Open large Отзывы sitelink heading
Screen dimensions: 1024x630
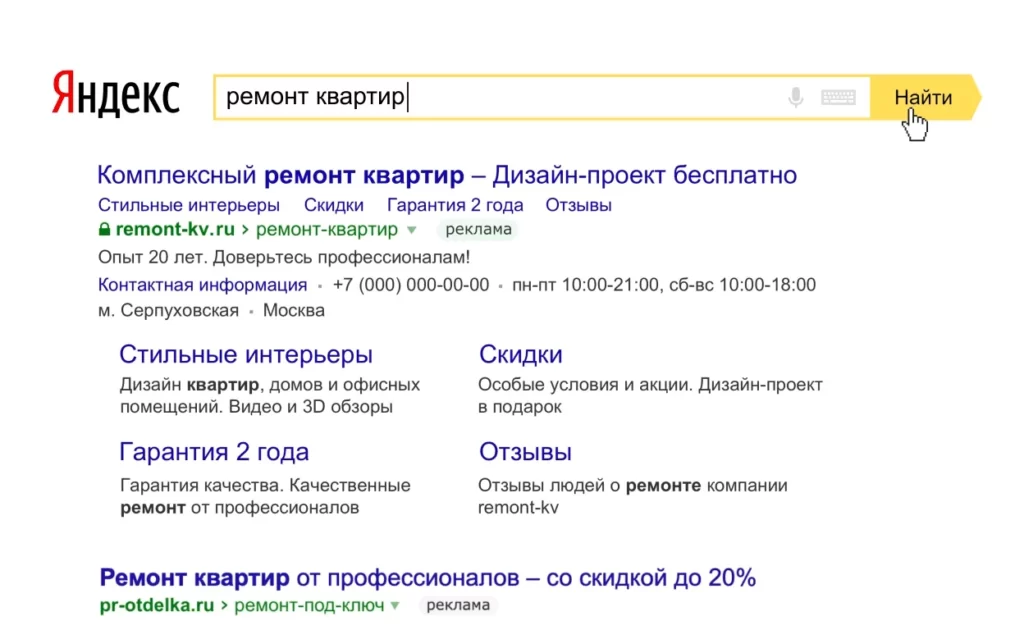525,452
